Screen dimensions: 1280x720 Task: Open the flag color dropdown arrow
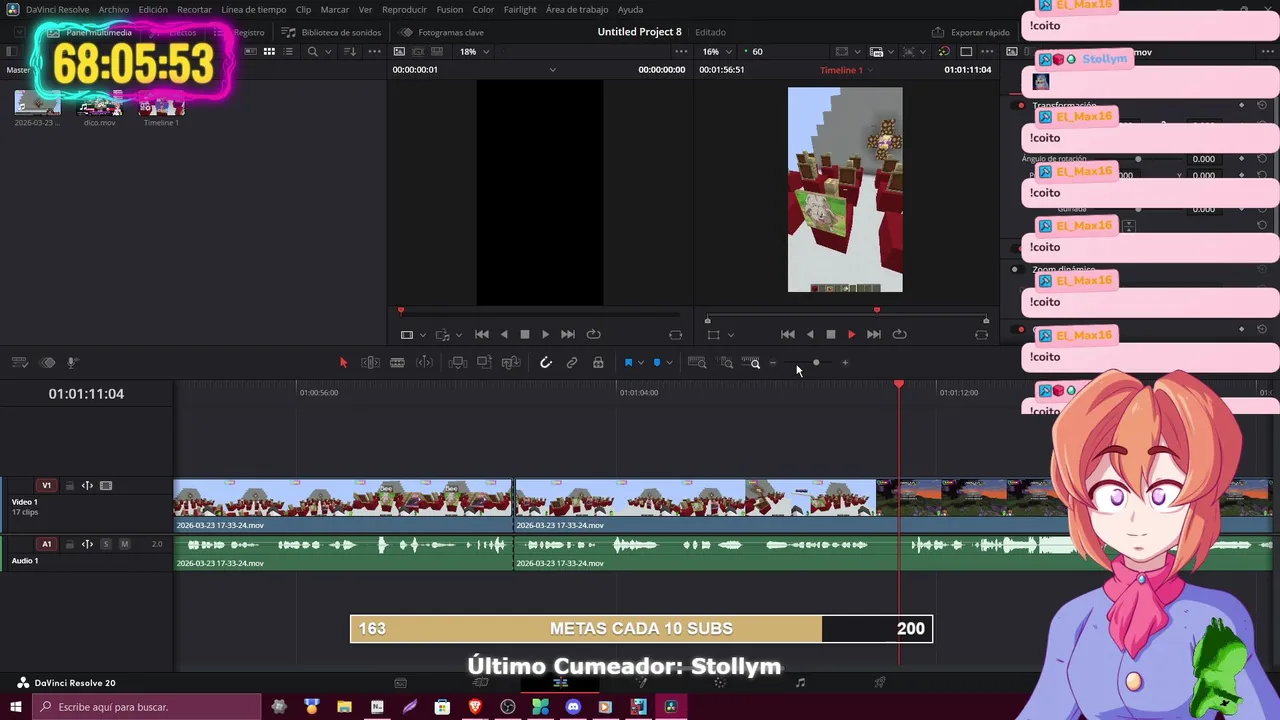coord(641,363)
